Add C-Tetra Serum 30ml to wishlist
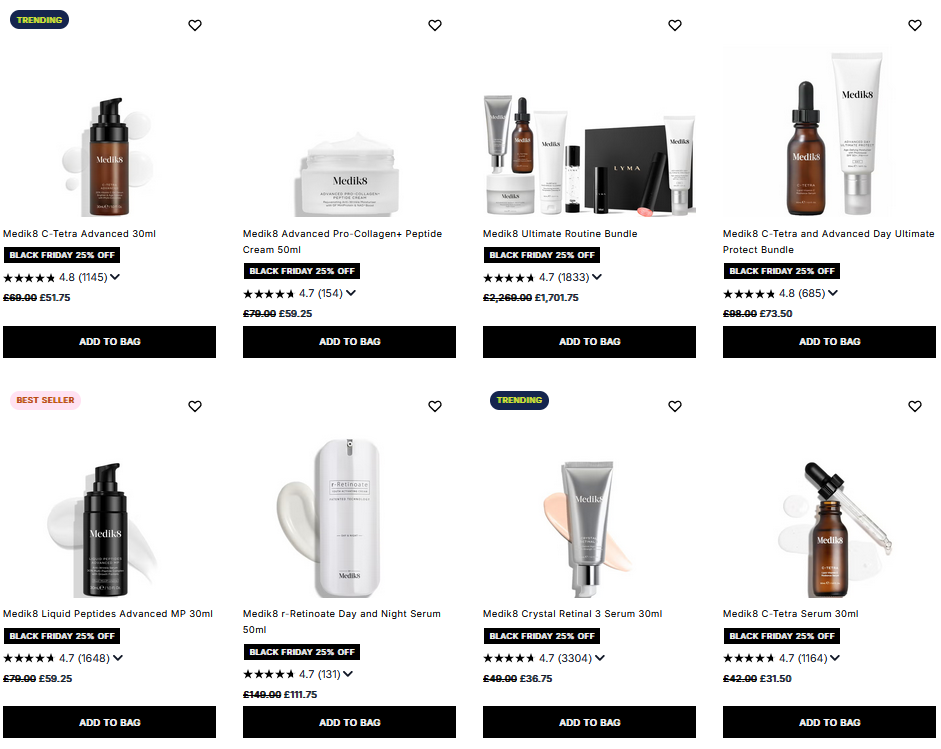941x749 pixels. 915,406
